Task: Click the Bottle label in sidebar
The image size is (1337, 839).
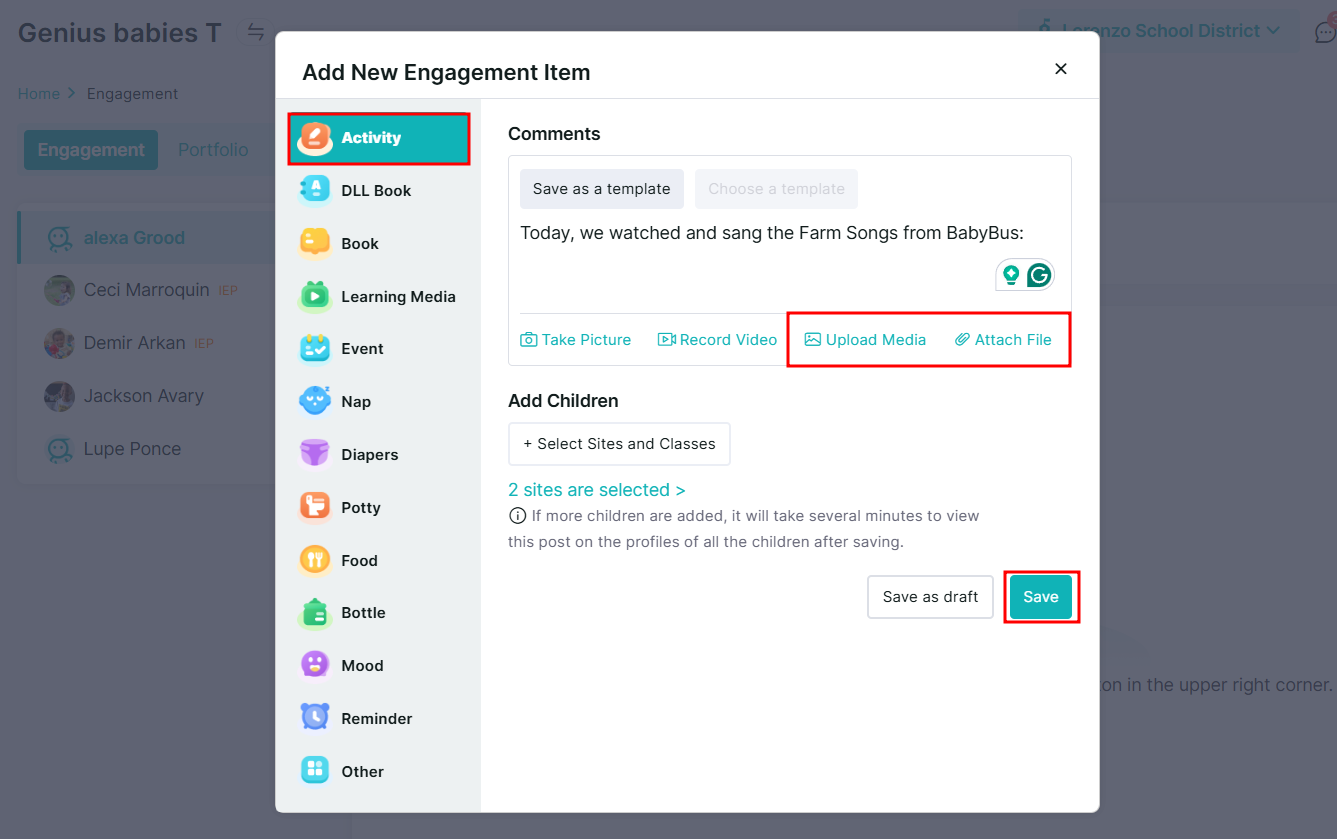Action: point(363,612)
